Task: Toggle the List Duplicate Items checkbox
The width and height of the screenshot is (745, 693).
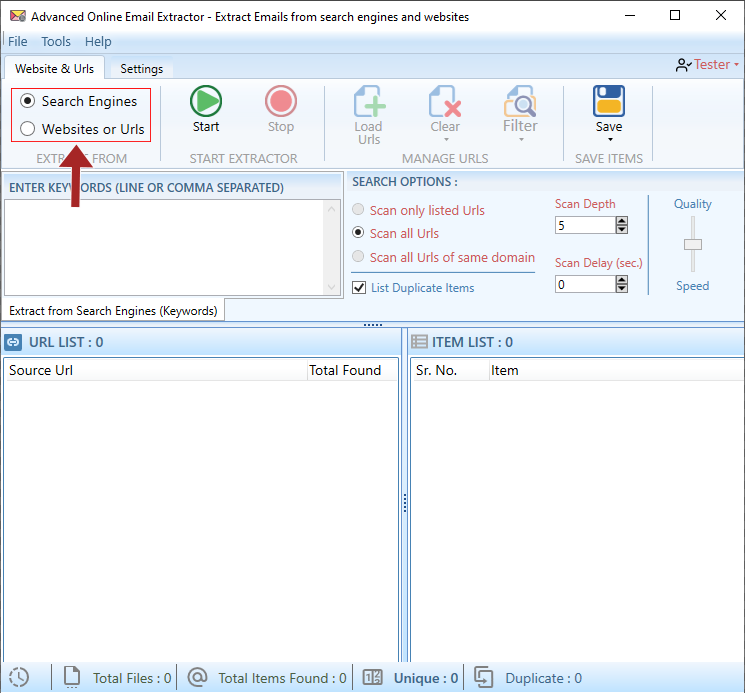Action: point(359,288)
